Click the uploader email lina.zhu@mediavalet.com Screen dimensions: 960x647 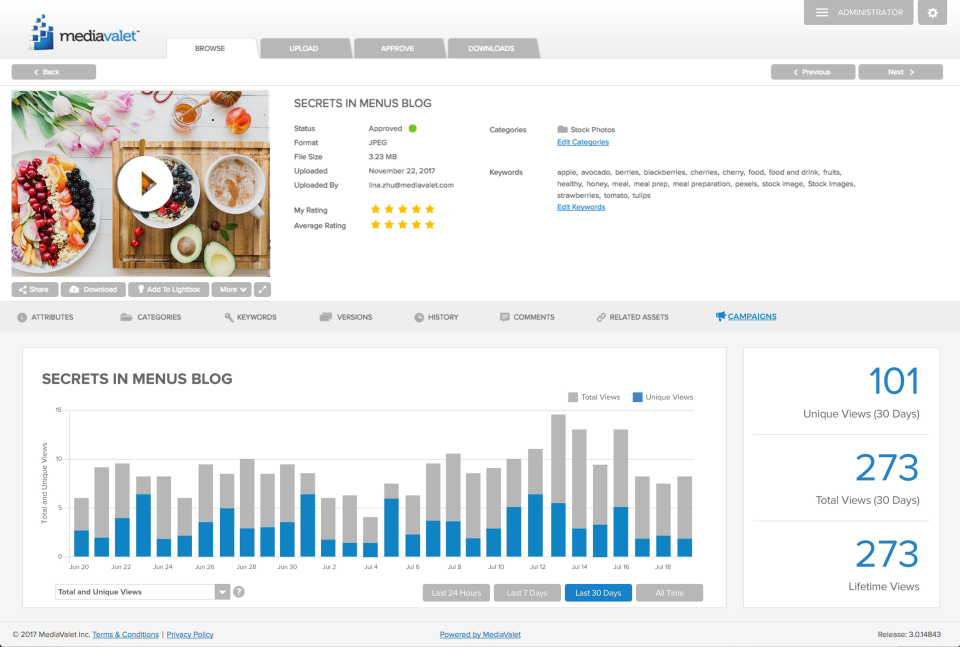click(411, 185)
